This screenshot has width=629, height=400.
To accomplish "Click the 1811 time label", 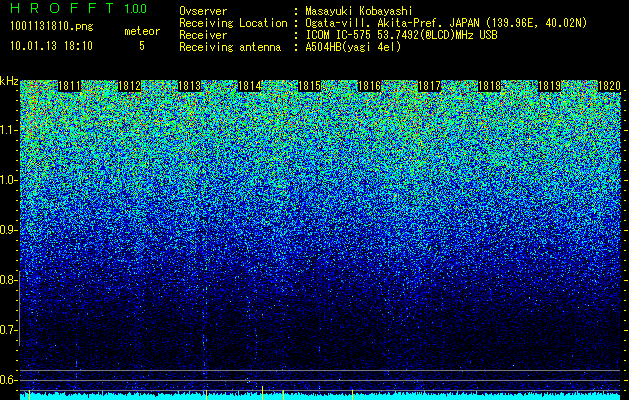I will click(x=69, y=86).
